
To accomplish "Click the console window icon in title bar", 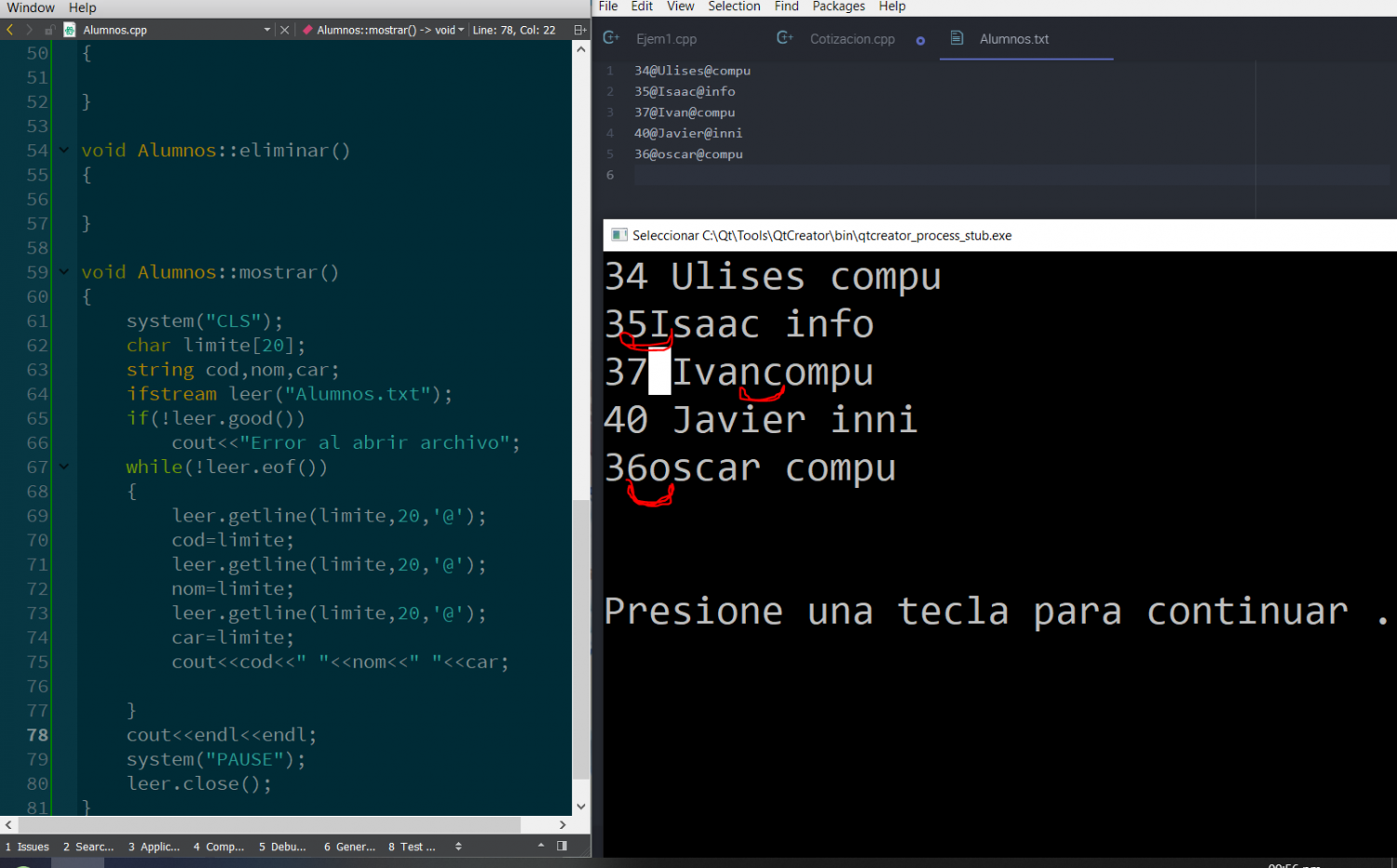I will tap(618, 236).
